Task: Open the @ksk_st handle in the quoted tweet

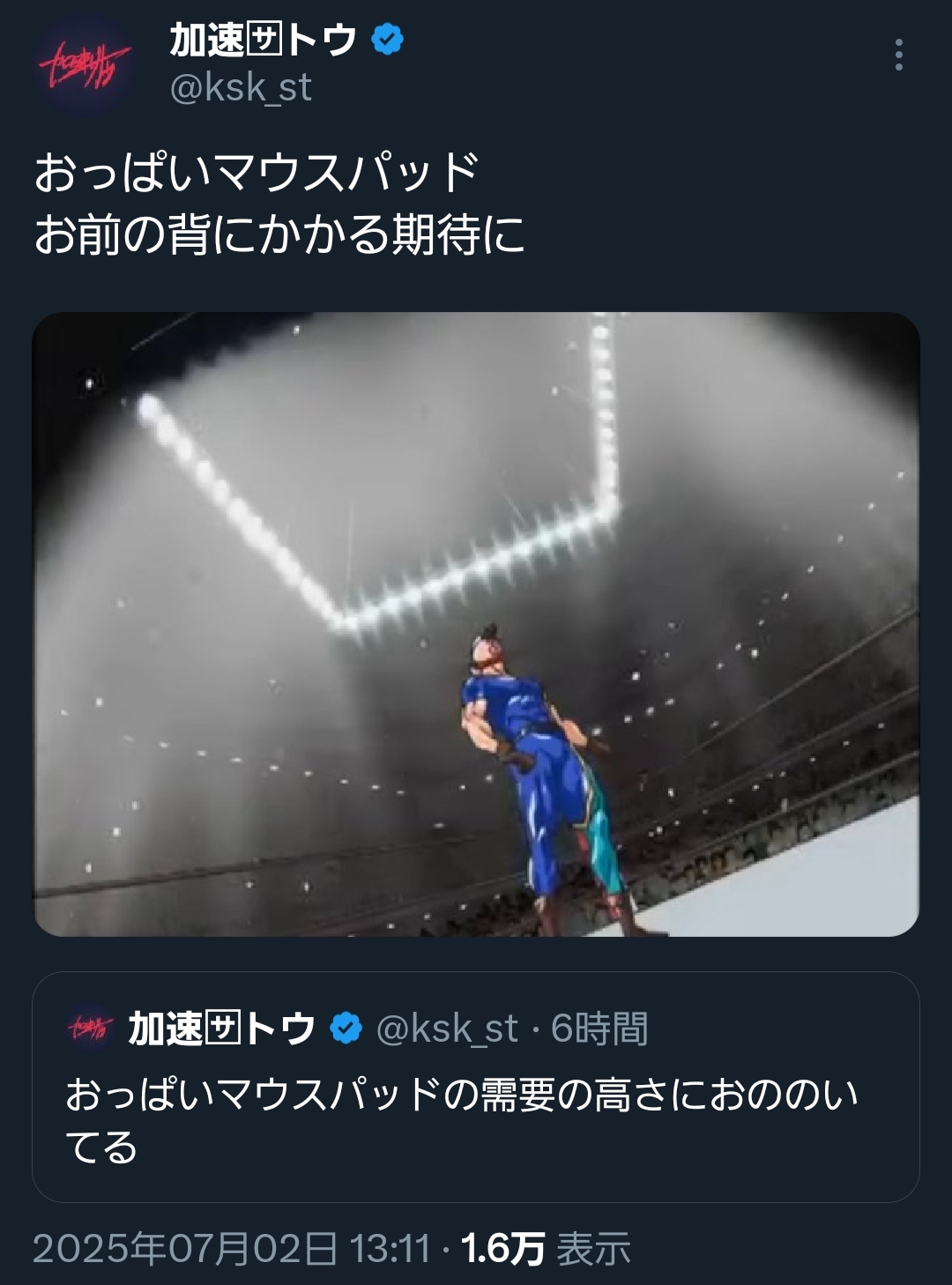Action: (447, 1029)
